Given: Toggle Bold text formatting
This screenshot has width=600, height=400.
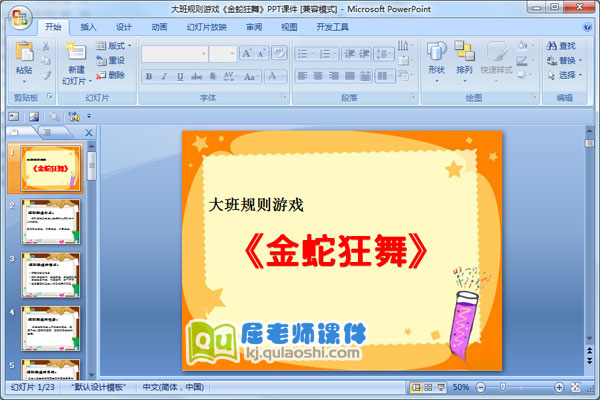Looking at the screenshot, I should 149,76.
